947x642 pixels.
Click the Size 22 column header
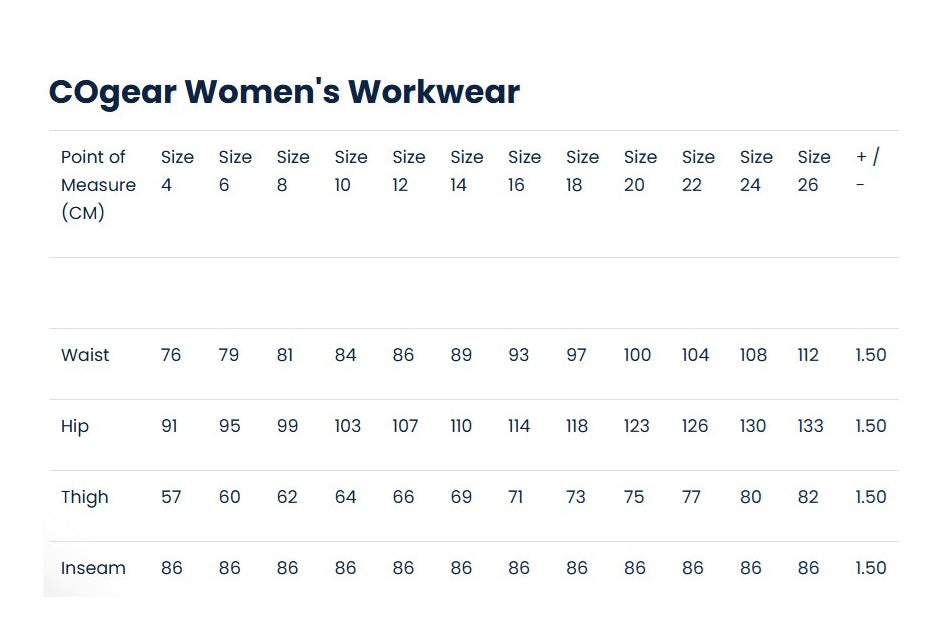(x=698, y=171)
